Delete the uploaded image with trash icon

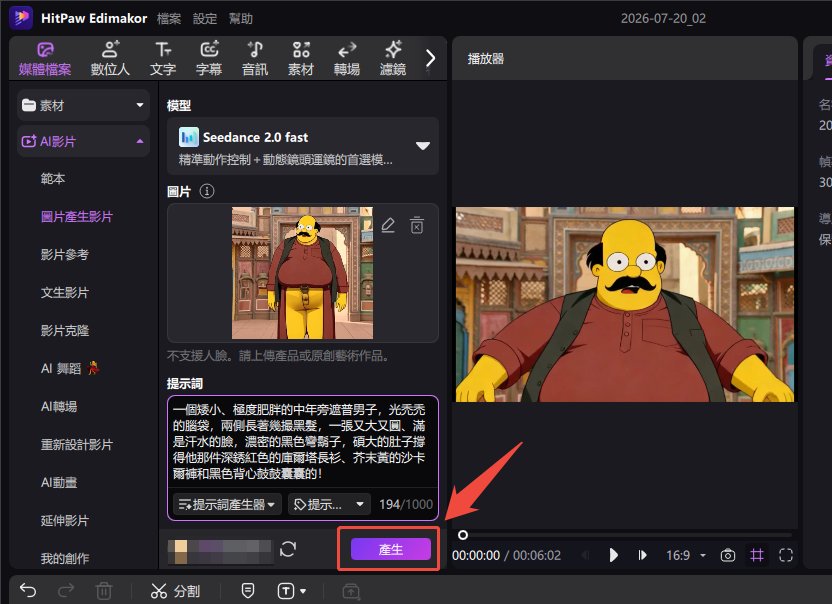click(417, 225)
